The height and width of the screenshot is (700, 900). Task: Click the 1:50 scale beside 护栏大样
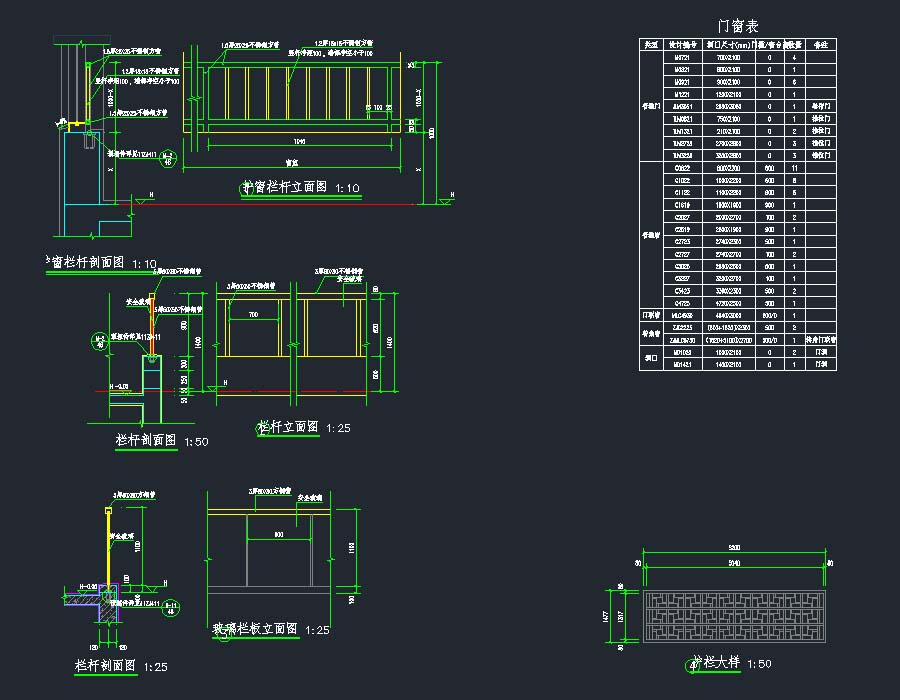tap(759, 664)
